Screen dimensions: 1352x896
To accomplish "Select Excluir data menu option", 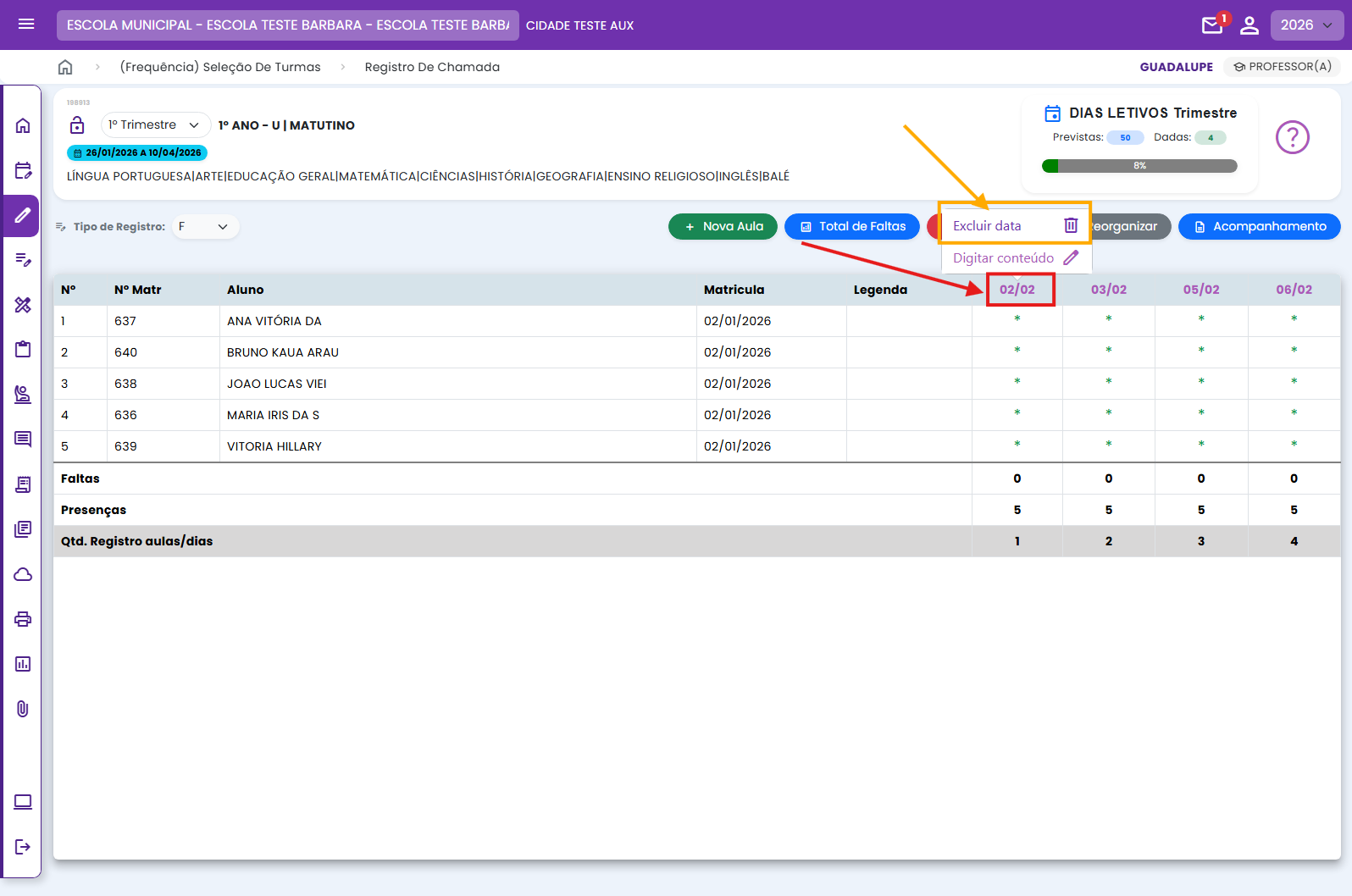I will (x=988, y=226).
